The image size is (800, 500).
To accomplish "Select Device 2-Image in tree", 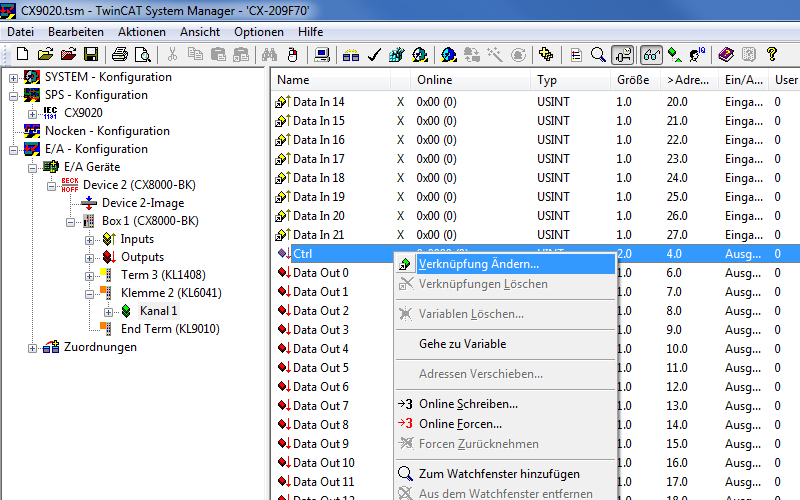I will (143, 203).
